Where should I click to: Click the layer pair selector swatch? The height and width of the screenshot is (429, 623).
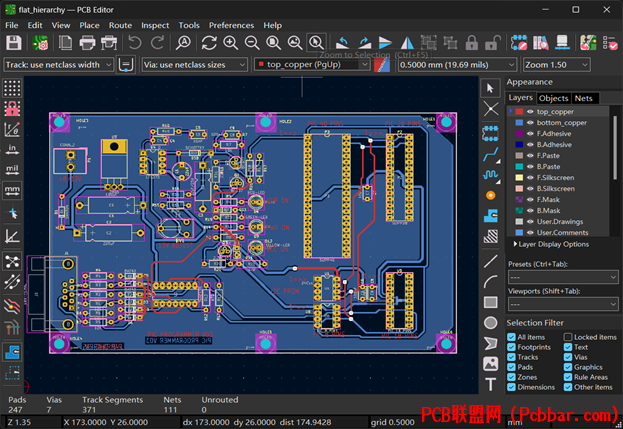(x=382, y=64)
